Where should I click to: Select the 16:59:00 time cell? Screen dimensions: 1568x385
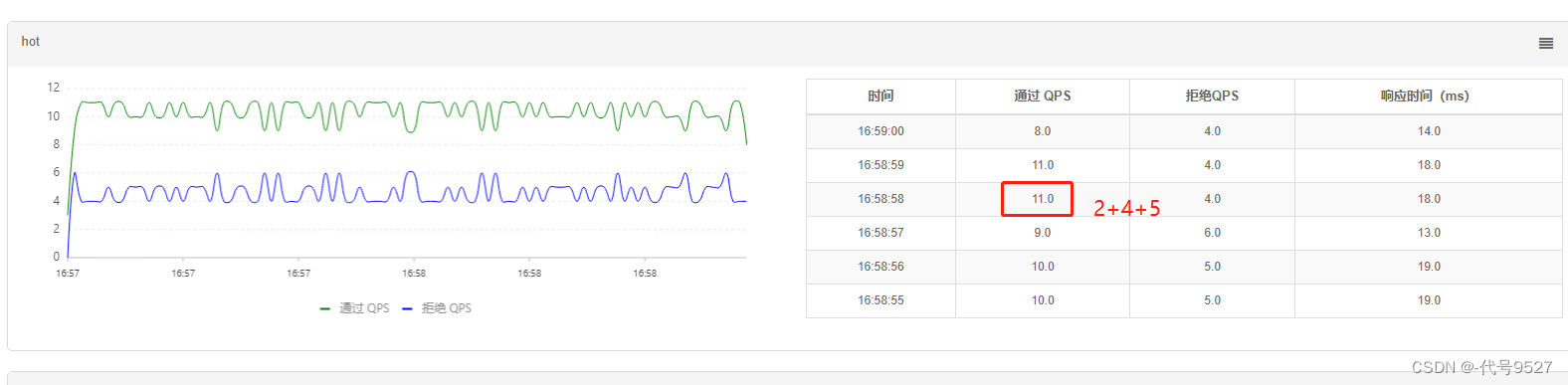point(881,131)
